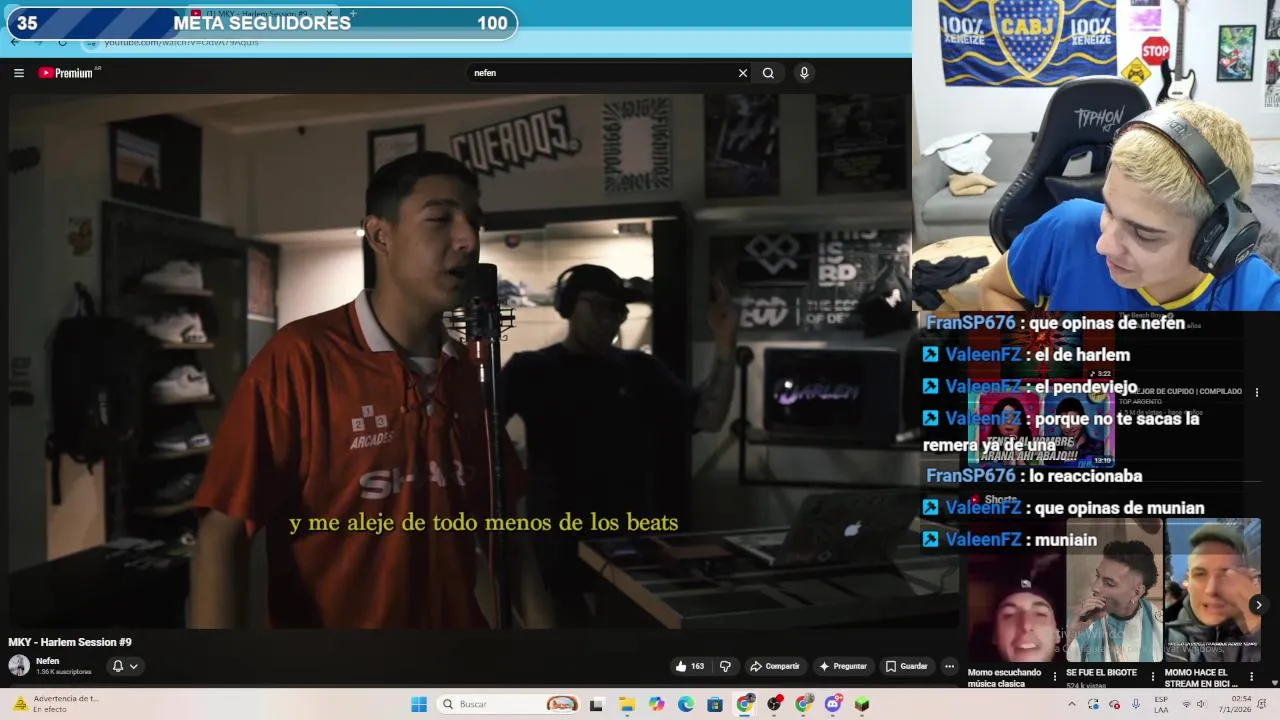
Task: Open Microsoft Edge on taskbar
Action: click(x=686, y=704)
